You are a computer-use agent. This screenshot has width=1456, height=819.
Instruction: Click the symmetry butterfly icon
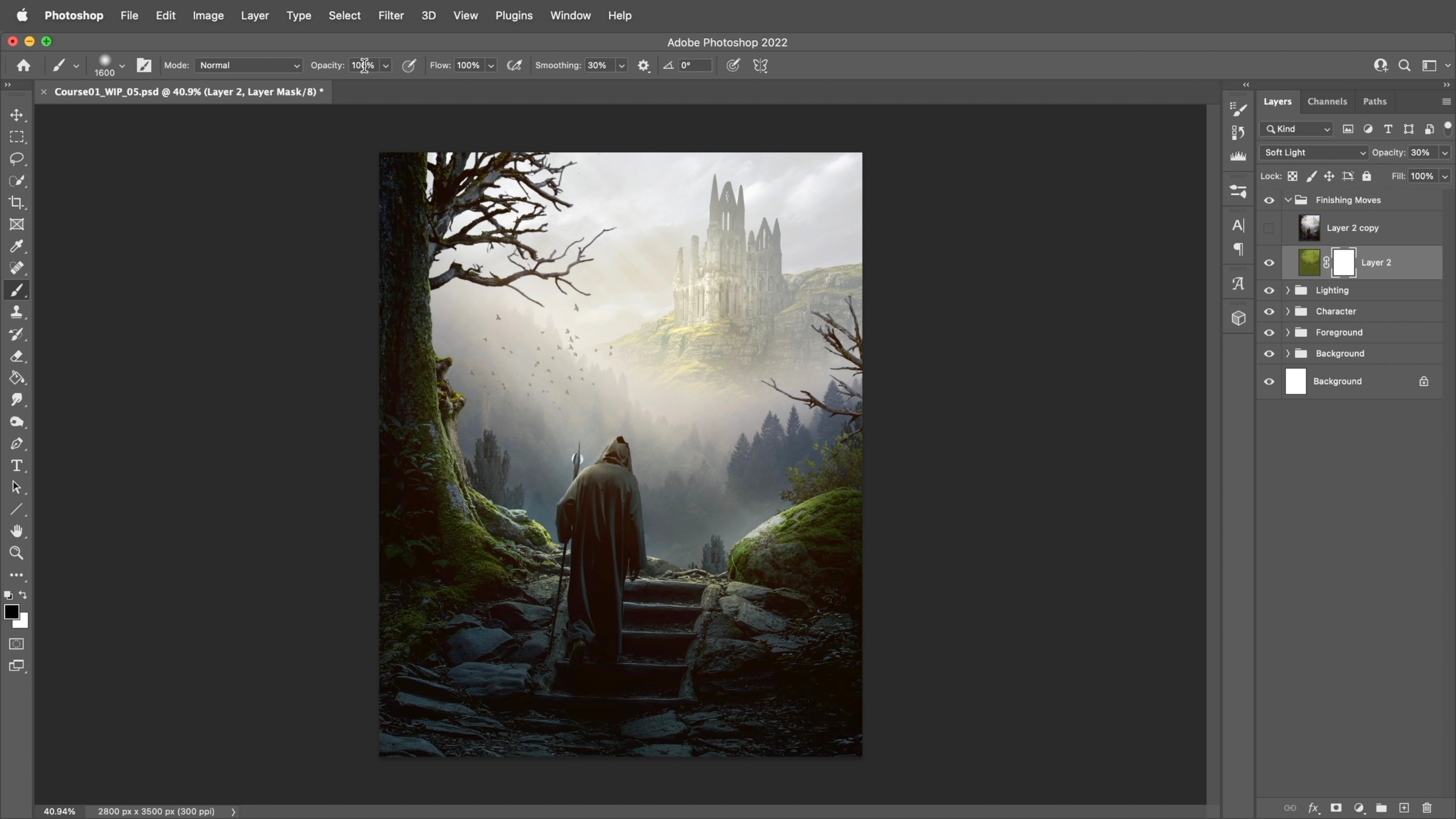(760, 65)
